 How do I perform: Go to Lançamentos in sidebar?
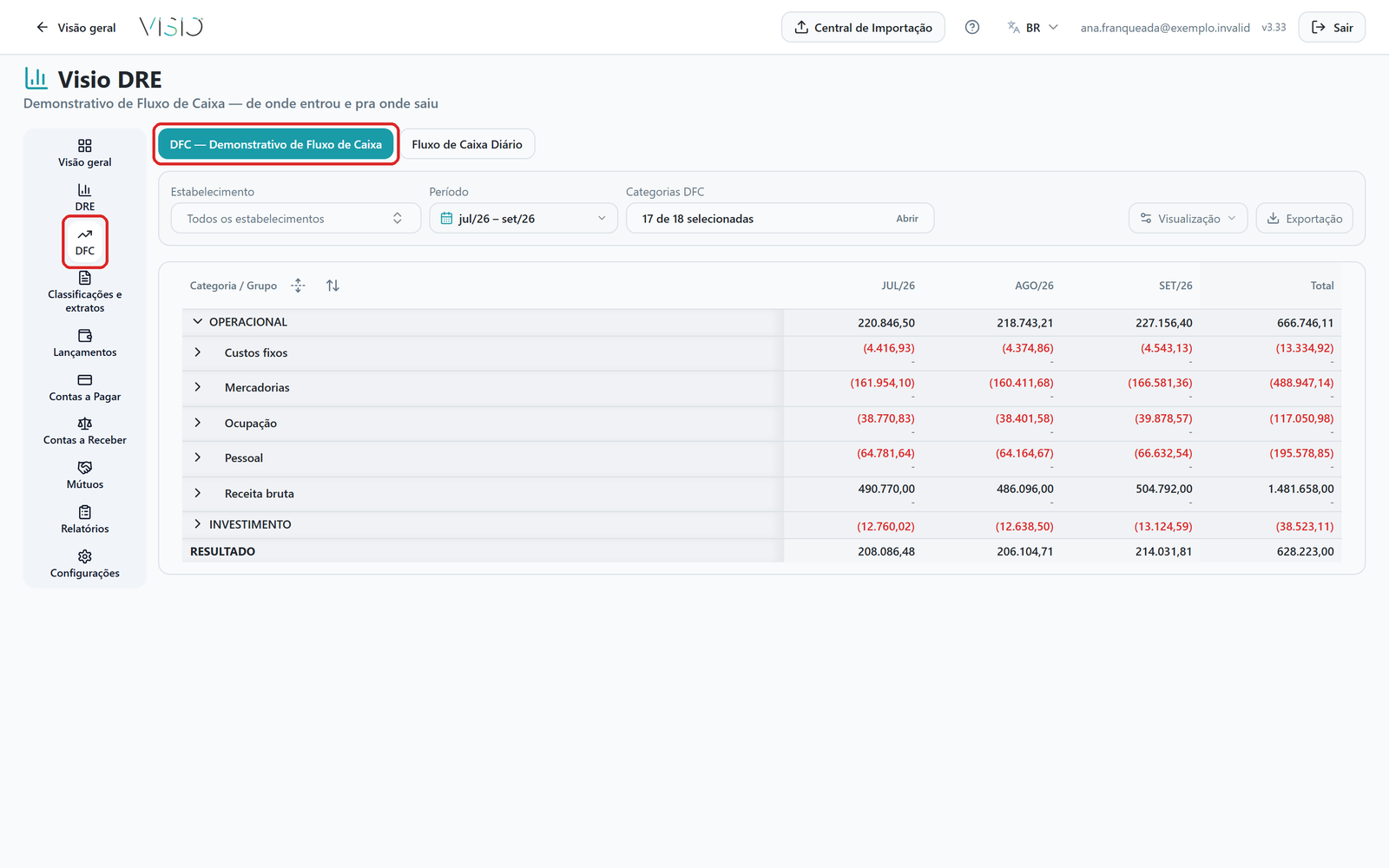pos(84,343)
